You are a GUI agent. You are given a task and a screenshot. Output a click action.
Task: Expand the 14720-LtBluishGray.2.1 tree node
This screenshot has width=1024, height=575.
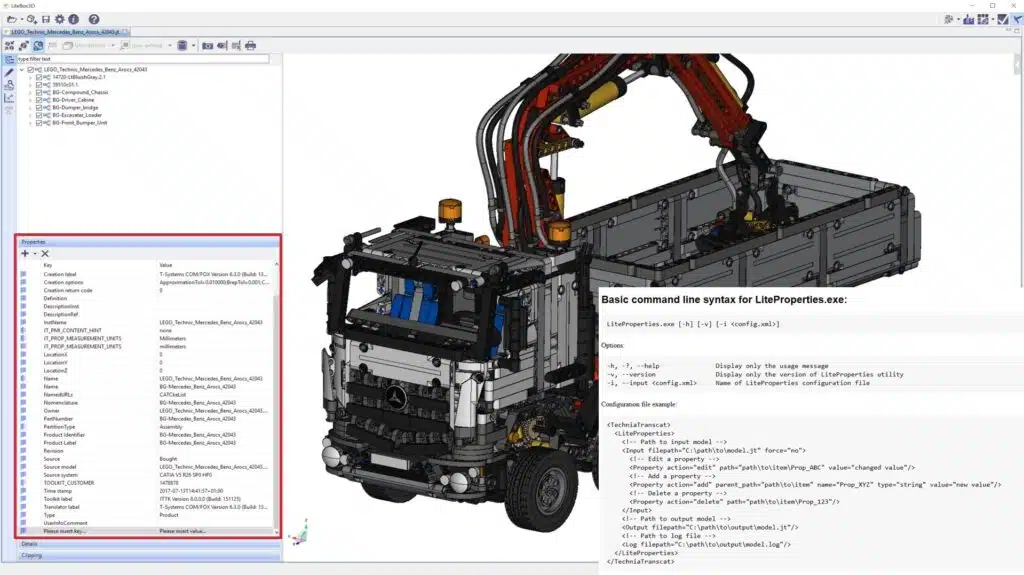click(30, 77)
